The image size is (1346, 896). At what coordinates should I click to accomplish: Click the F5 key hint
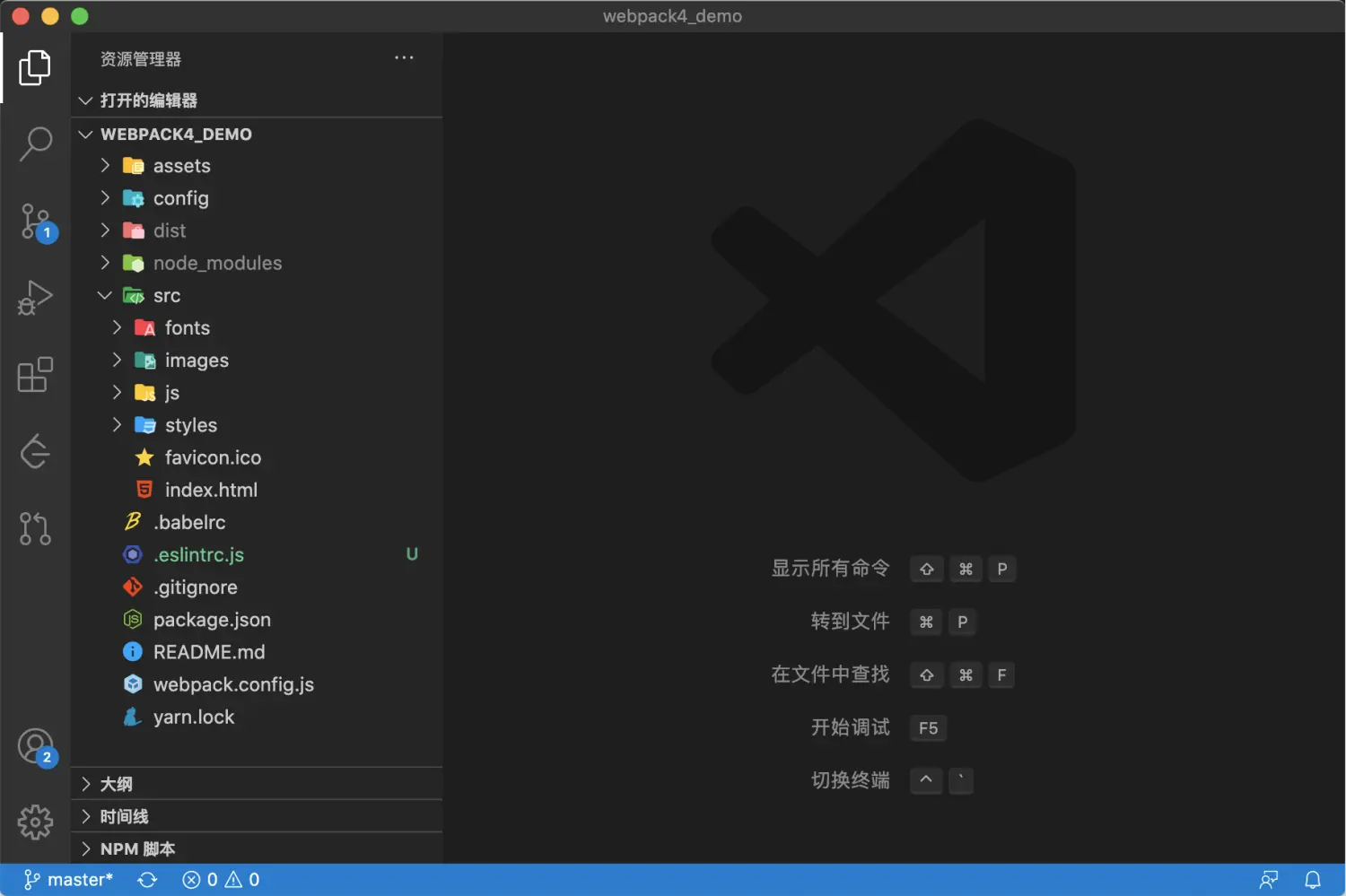(x=928, y=728)
